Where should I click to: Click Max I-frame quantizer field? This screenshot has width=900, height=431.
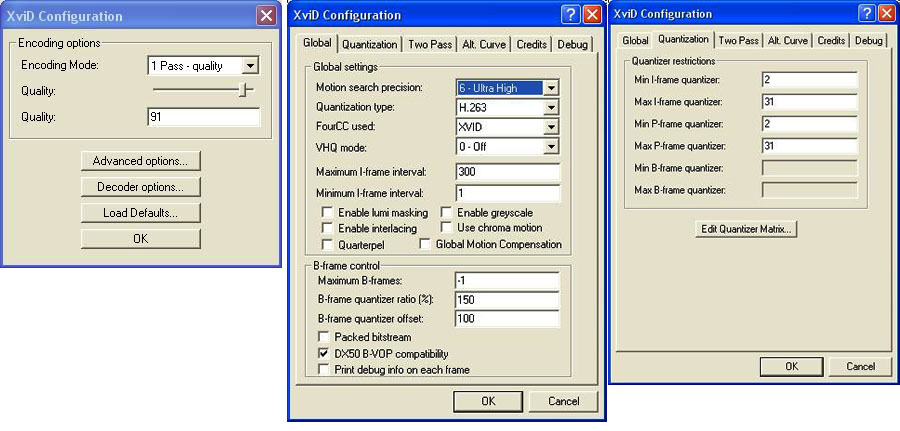pyautogui.click(x=810, y=102)
